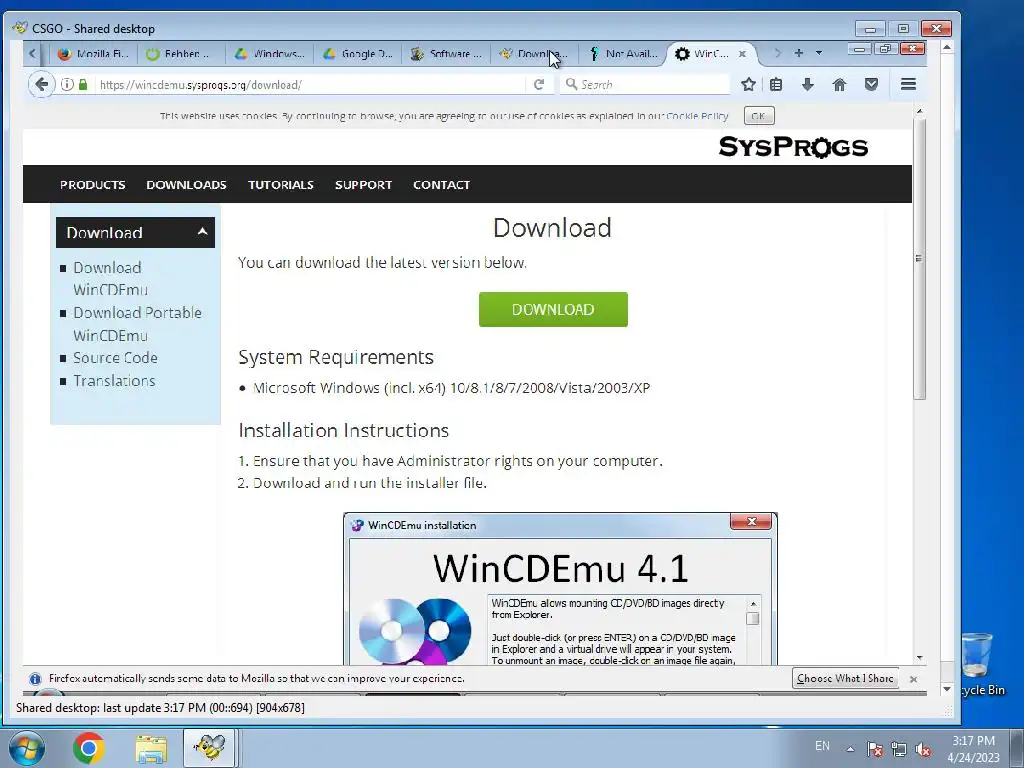
Task: Click the Firefox Search box
Action: tap(645, 84)
